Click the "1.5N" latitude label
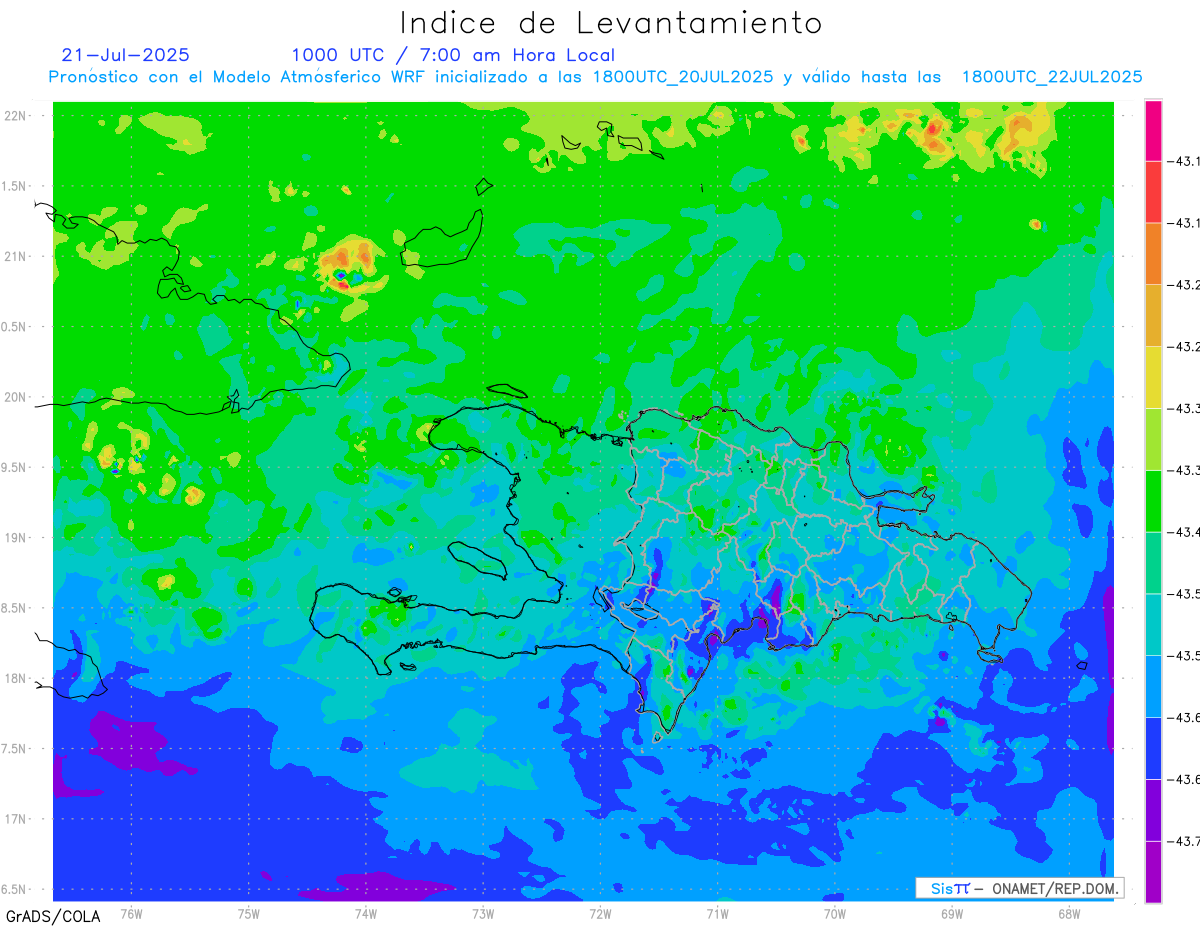 [x=15, y=186]
